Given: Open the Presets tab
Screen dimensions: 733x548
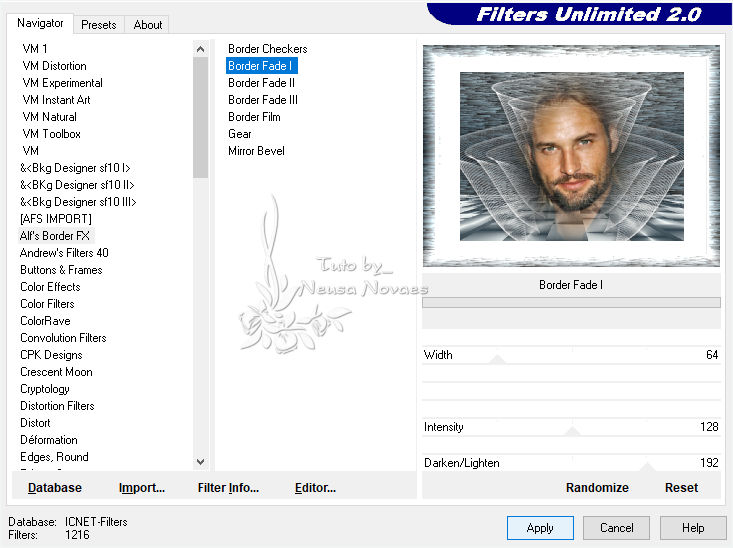Looking at the screenshot, I should tap(99, 25).
